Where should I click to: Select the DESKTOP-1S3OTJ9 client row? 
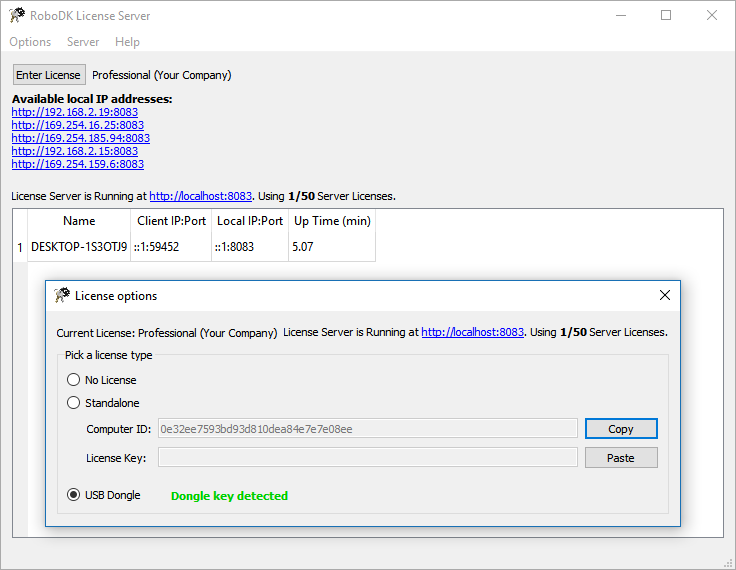pos(79,247)
